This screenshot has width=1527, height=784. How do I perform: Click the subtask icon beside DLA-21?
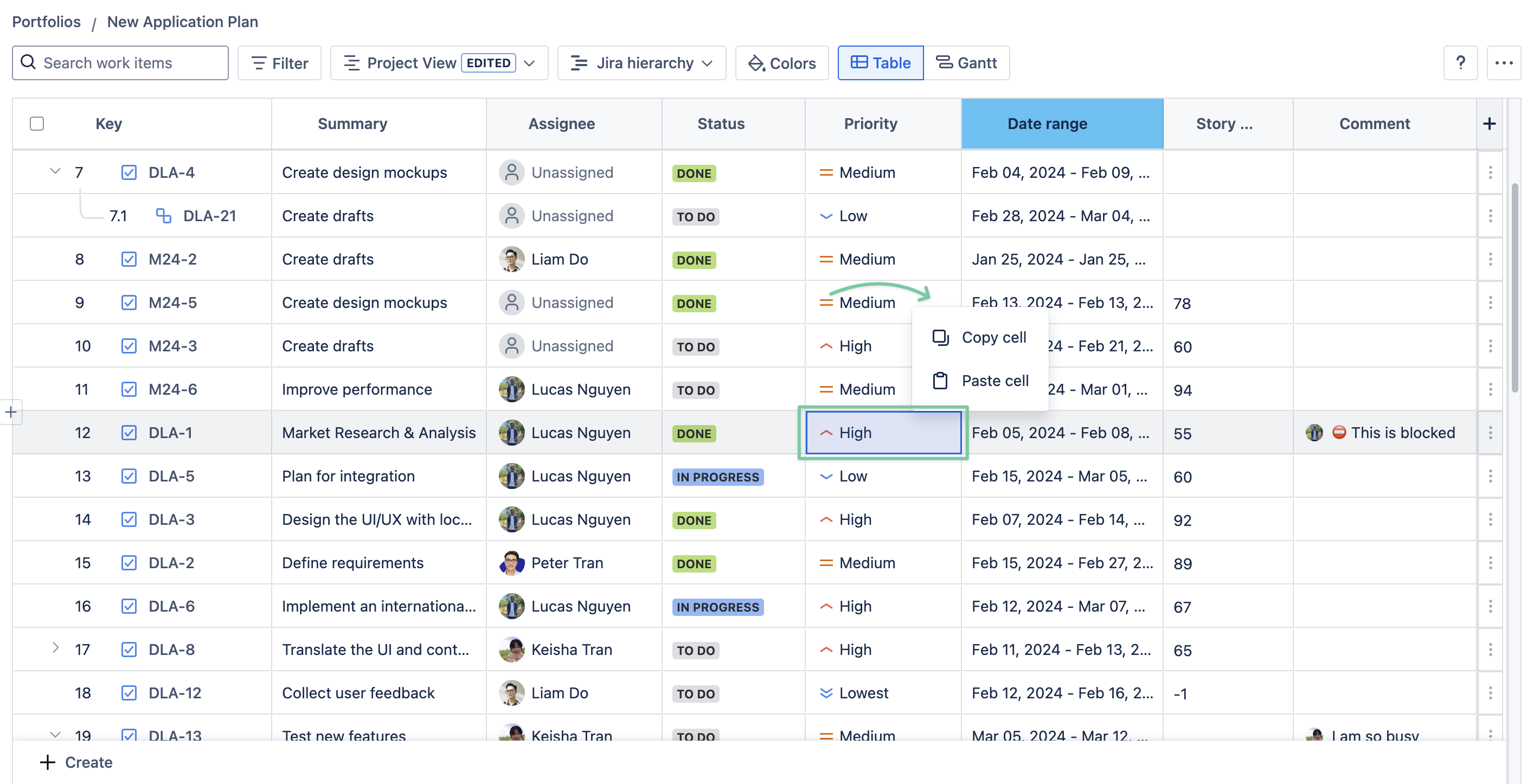pyautogui.click(x=163, y=216)
